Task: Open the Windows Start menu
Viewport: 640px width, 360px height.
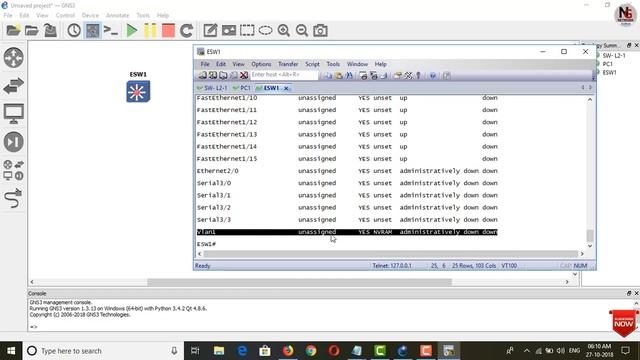Action: click(x=11, y=351)
